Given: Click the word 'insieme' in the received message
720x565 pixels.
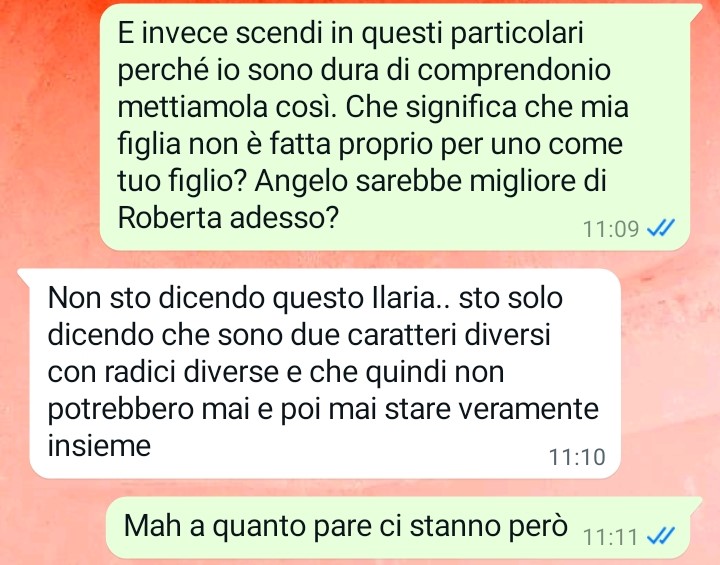Looking at the screenshot, I should pyautogui.click(x=99, y=446).
